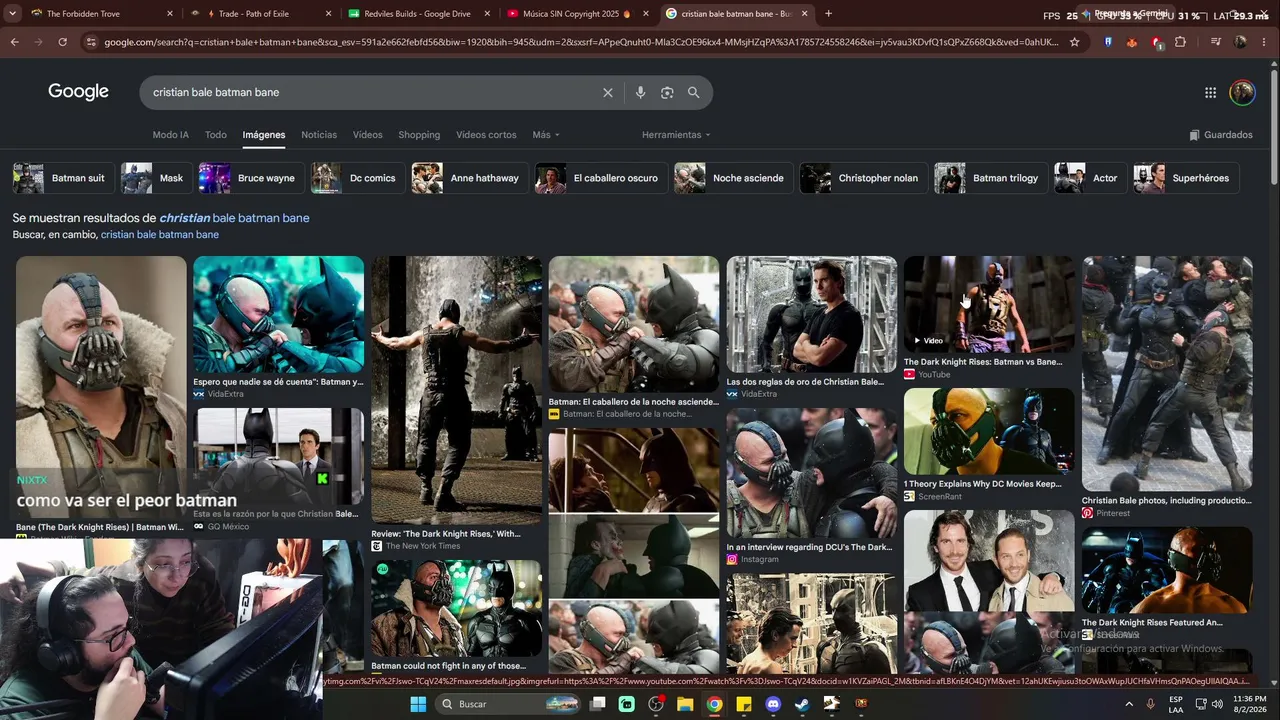Open Steam from the taskbar
The image size is (1280, 720).
(802, 704)
